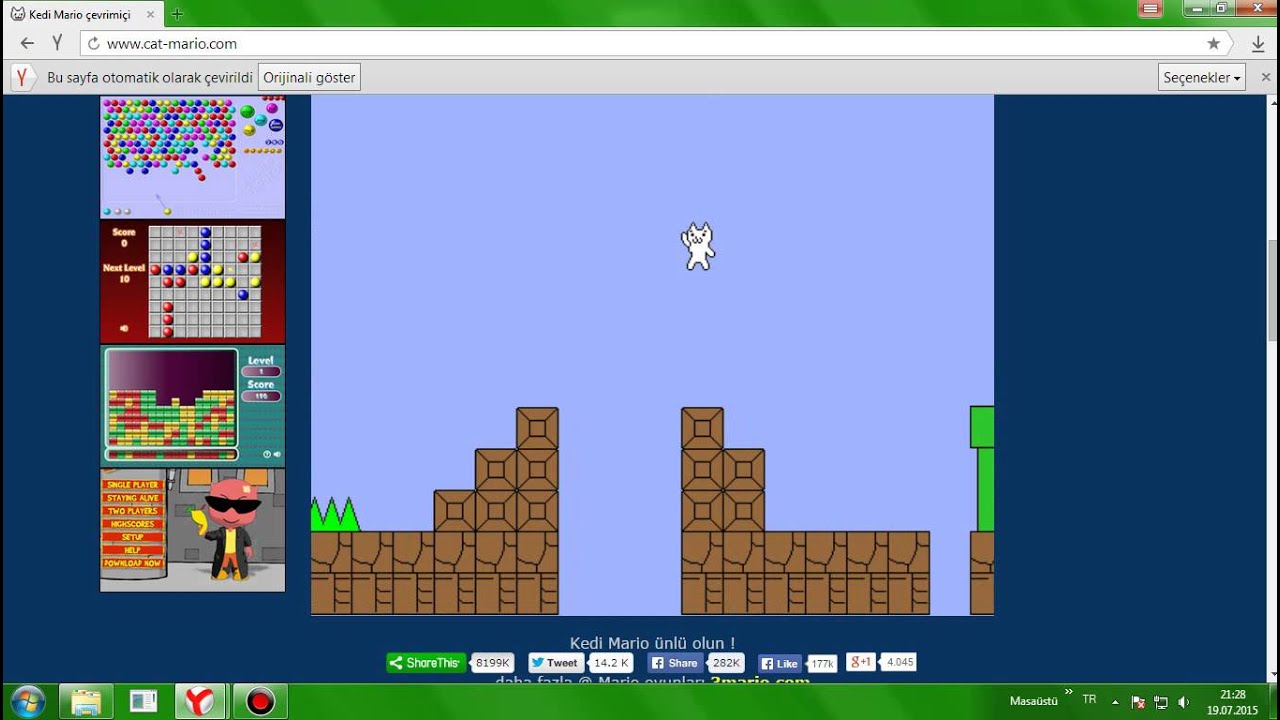Open the bubble shooter game thumbnail
Image resolution: width=1280 pixels, height=720 pixels.
192,157
